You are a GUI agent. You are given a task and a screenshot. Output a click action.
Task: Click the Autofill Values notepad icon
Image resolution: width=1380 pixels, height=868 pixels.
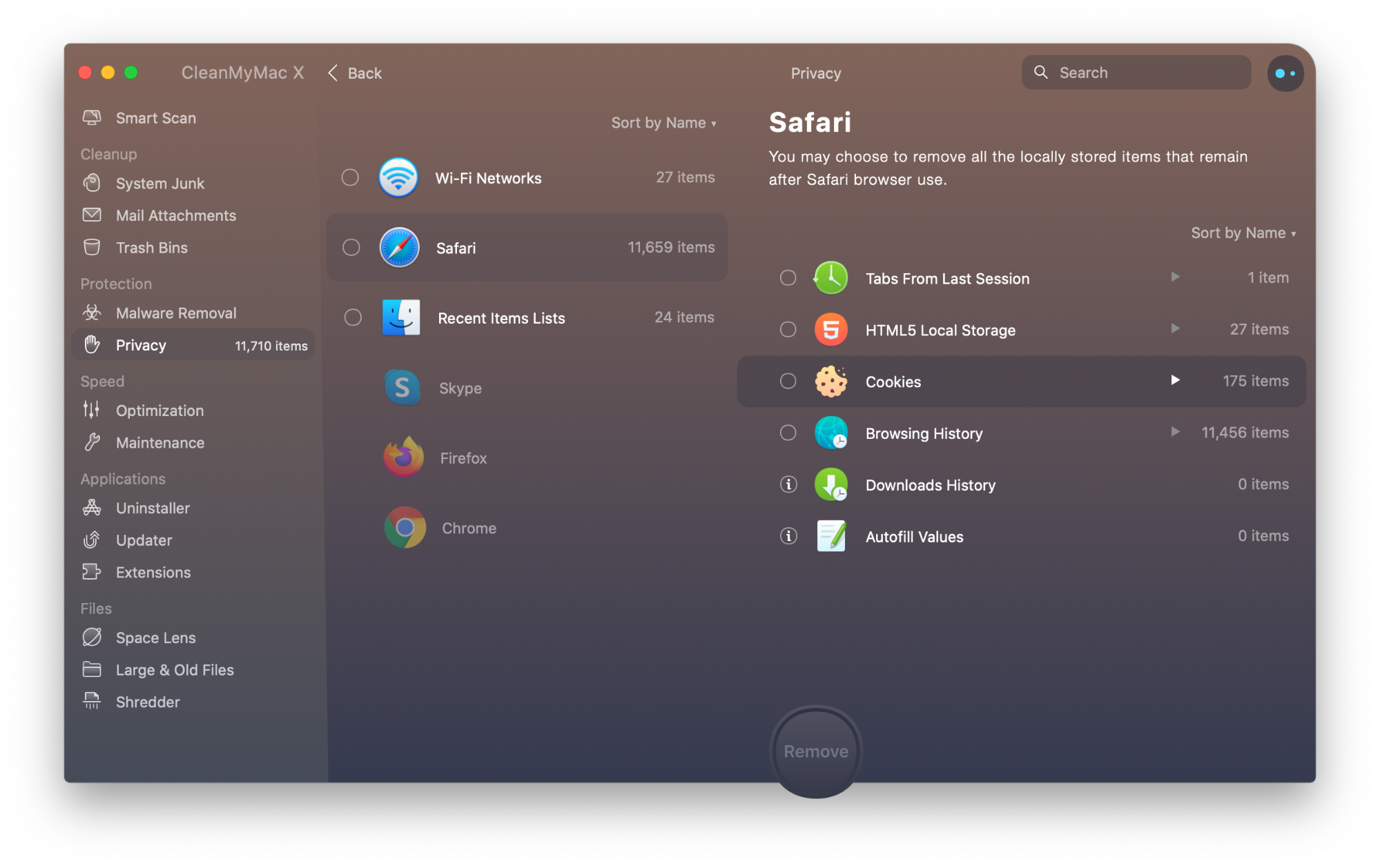(x=831, y=536)
